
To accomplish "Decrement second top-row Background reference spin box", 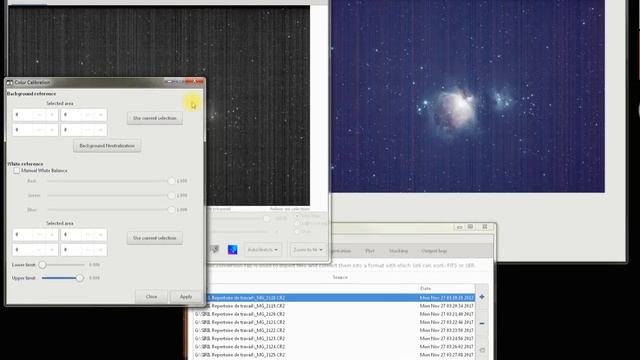I will 88,115.
